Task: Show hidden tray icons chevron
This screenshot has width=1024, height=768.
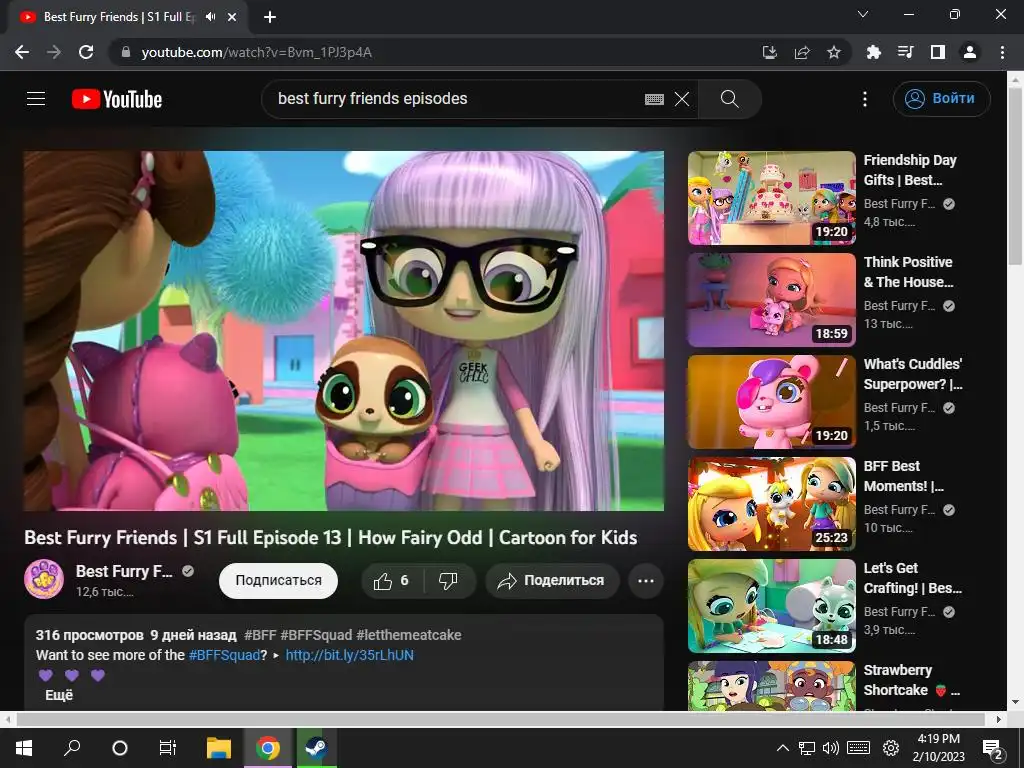Action: 782,748
